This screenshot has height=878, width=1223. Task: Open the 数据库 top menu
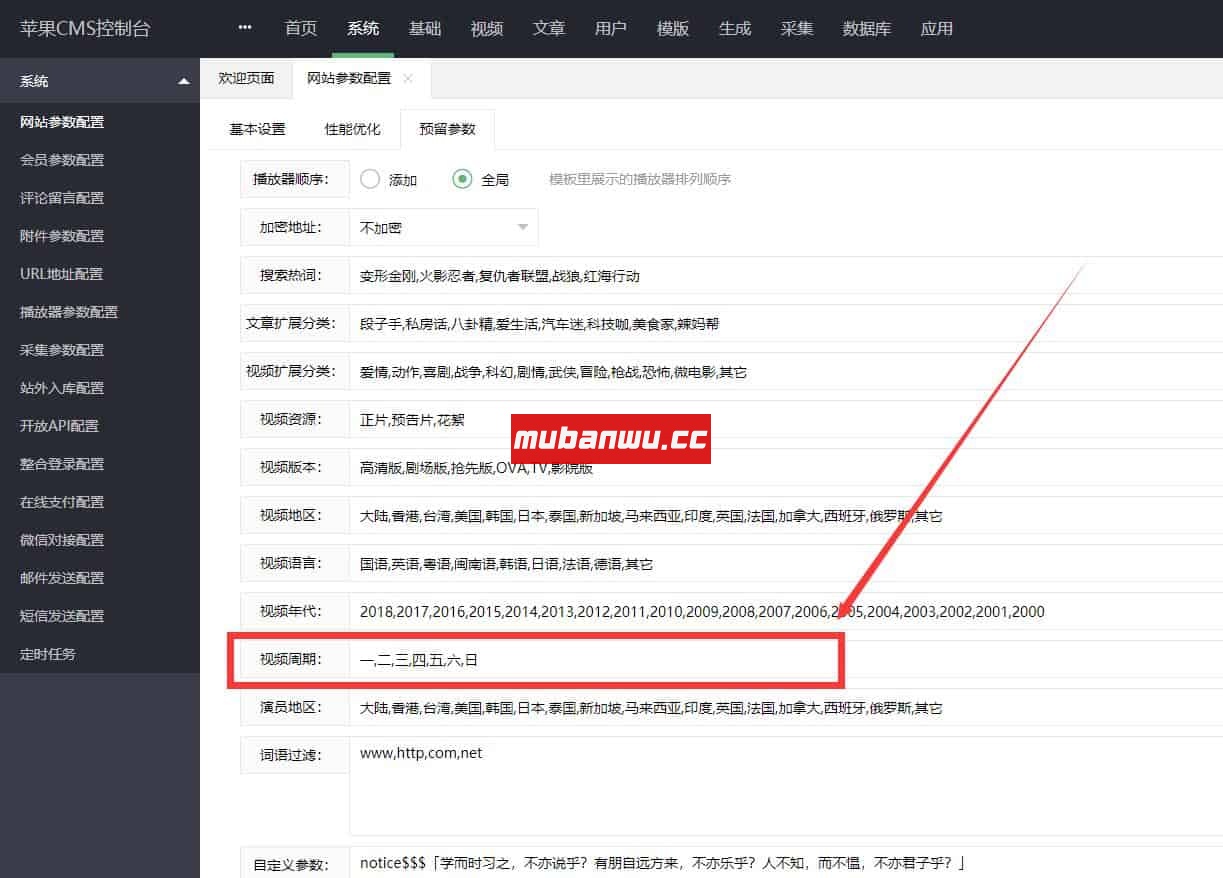tap(867, 28)
